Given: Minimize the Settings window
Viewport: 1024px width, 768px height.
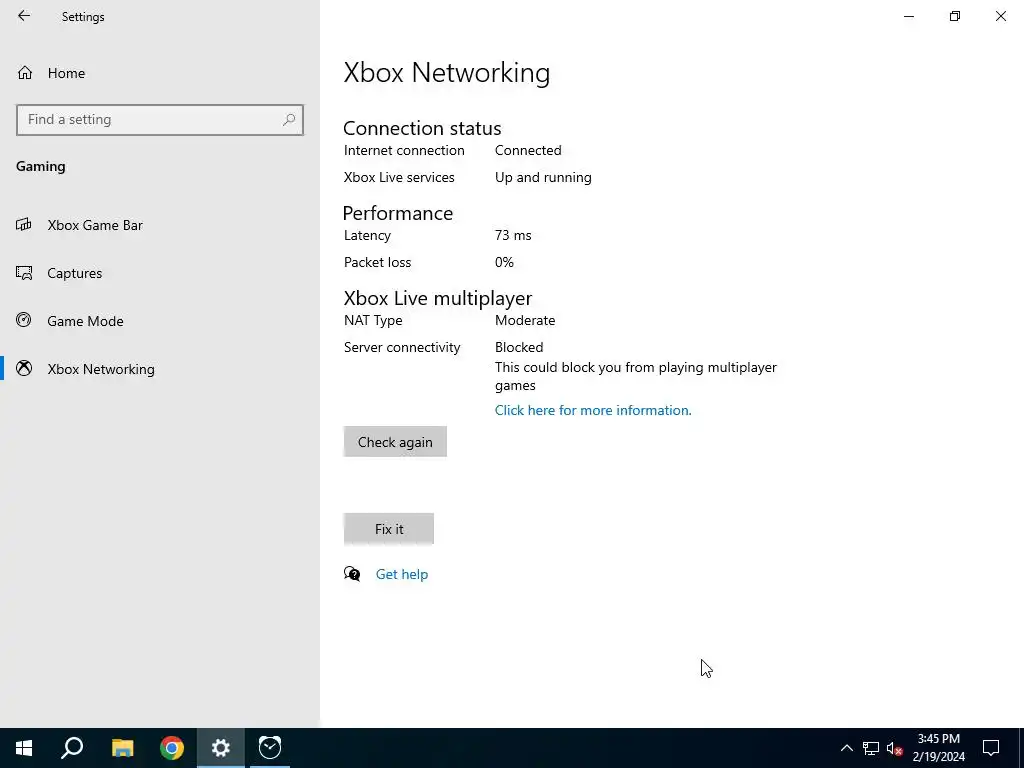Looking at the screenshot, I should point(908,16).
